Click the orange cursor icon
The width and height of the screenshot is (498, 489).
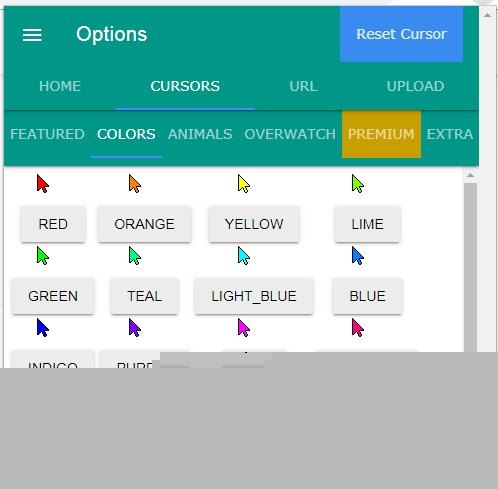135,184
